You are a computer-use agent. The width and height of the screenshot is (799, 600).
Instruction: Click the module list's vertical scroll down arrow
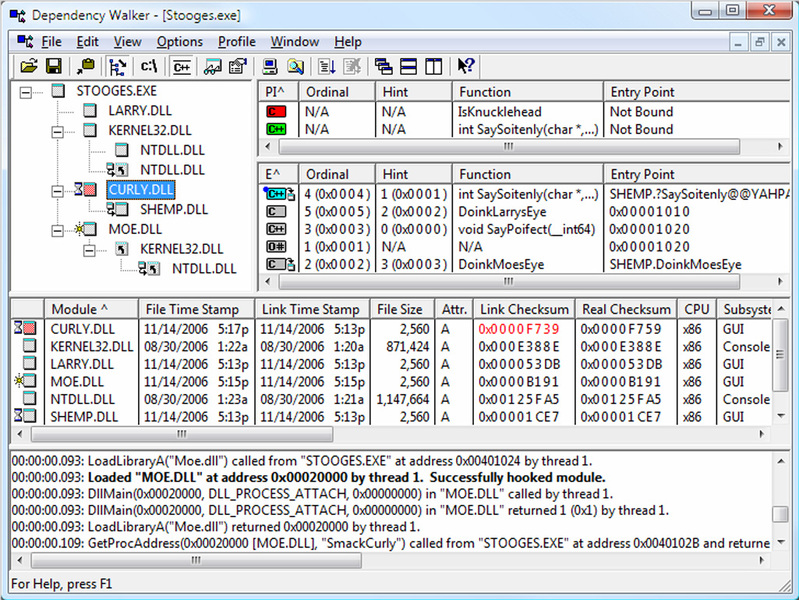click(x=780, y=416)
